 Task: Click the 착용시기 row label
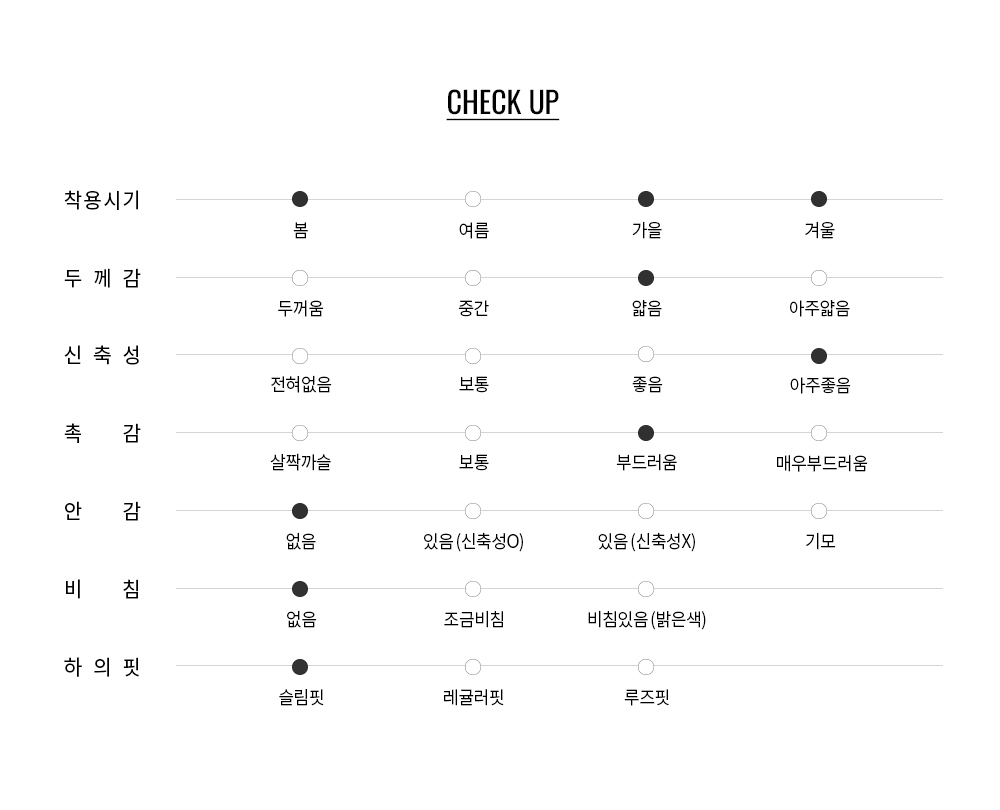(x=102, y=200)
